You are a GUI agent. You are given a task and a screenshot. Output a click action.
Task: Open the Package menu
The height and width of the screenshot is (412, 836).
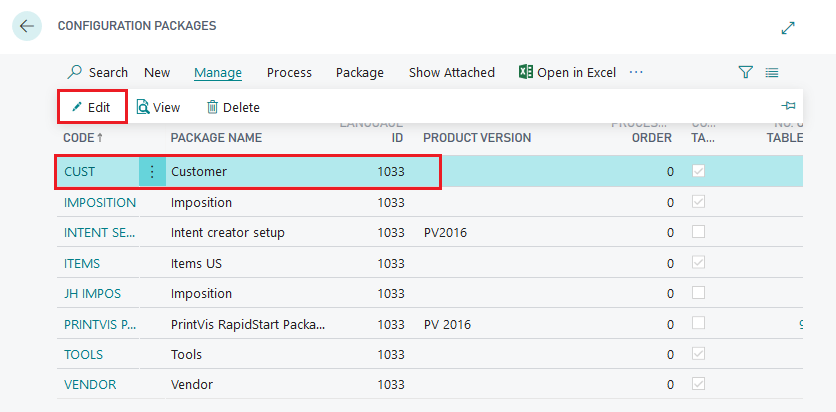(360, 72)
